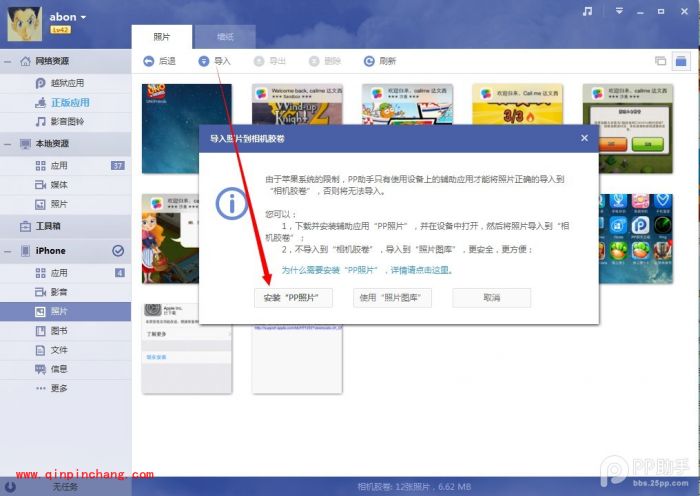Click the 取消 cancel button
The height and width of the screenshot is (496, 700).
(492, 298)
